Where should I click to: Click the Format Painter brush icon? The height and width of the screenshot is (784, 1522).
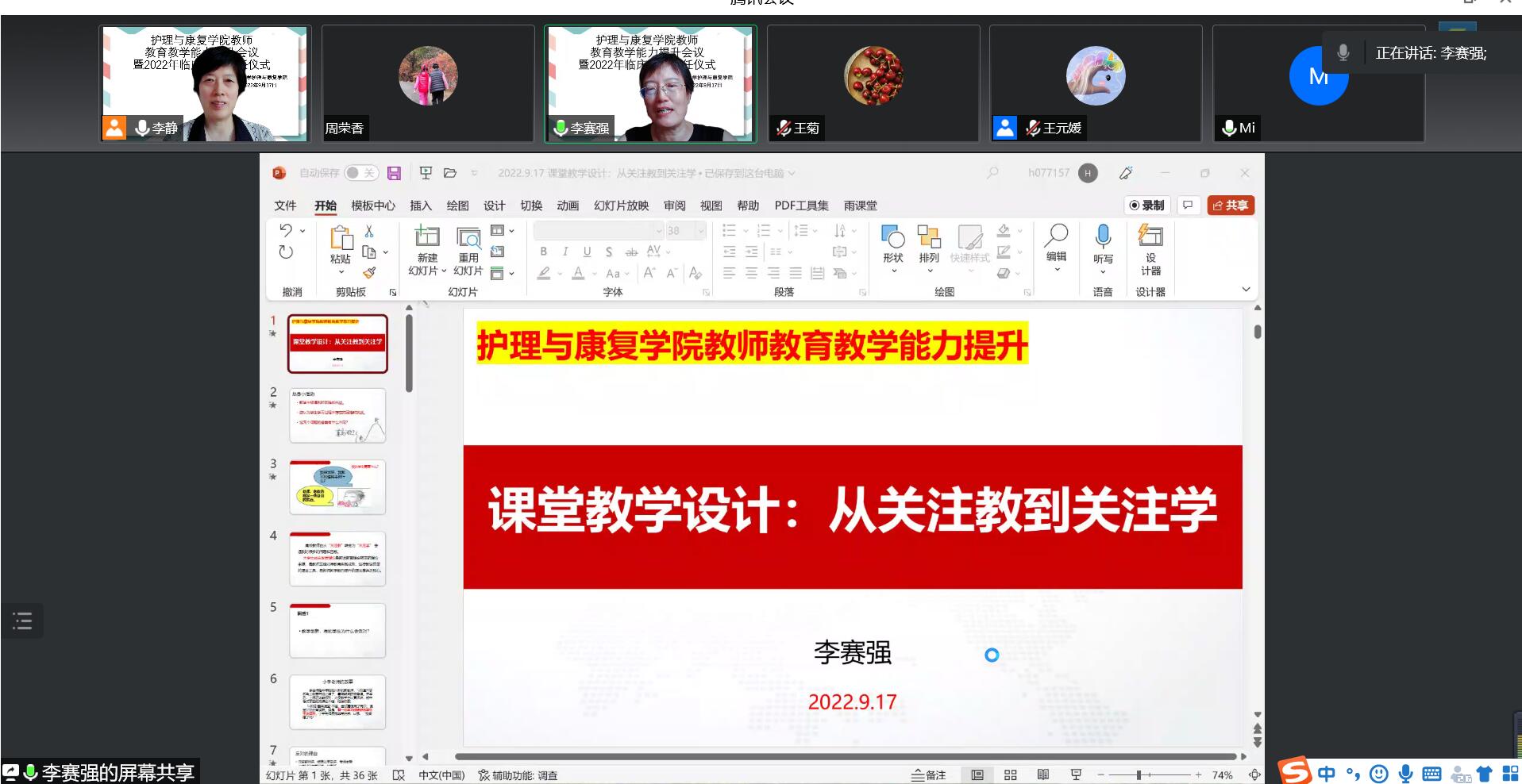click(369, 273)
